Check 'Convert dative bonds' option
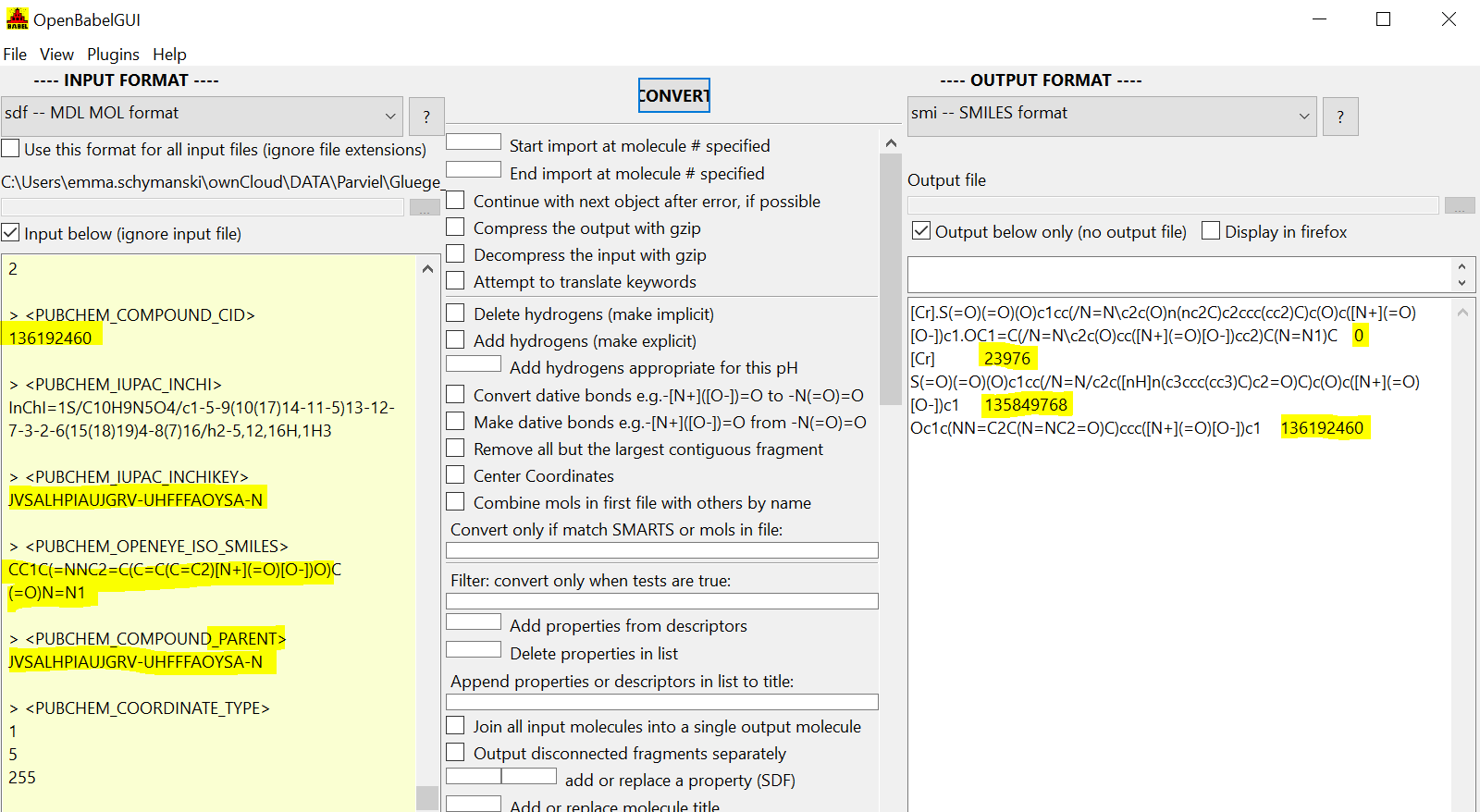The image size is (1480, 812). (455, 394)
